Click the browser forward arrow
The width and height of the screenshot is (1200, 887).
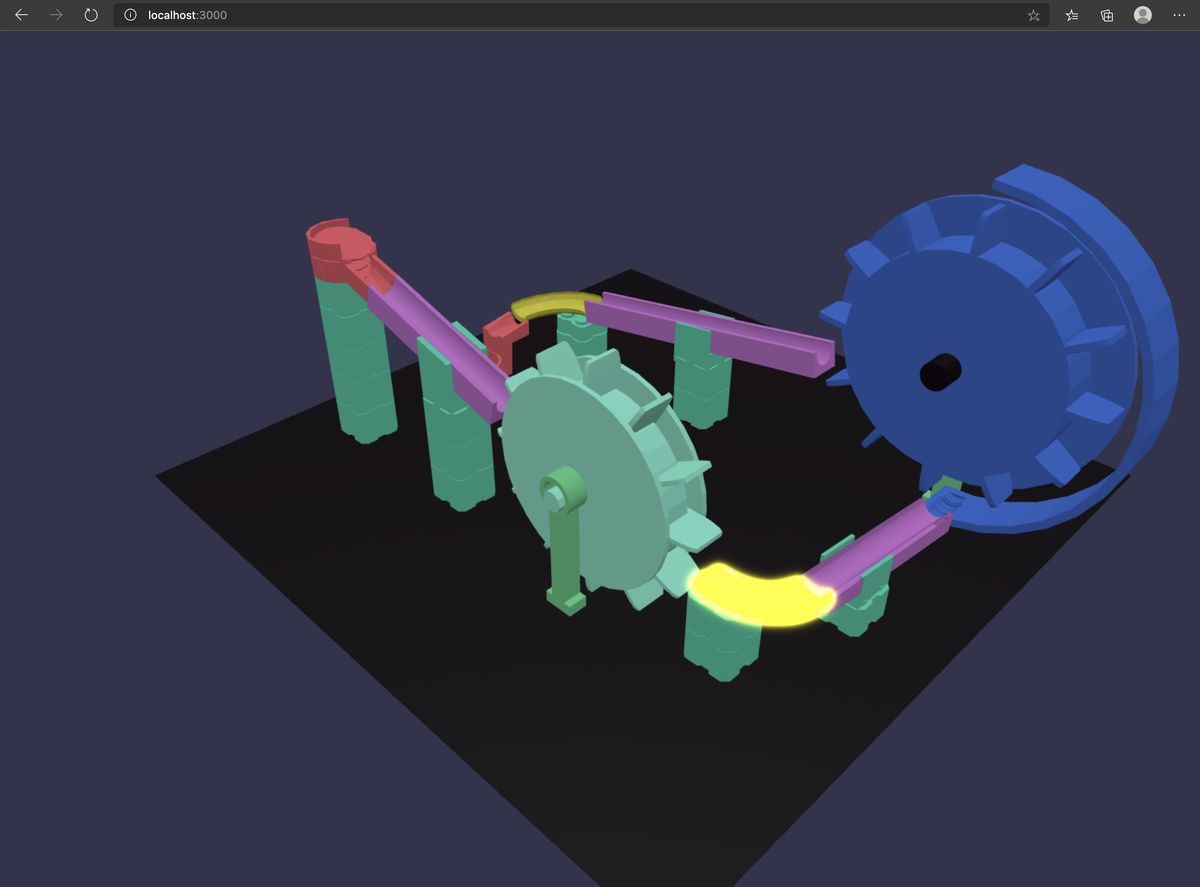[x=56, y=15]
